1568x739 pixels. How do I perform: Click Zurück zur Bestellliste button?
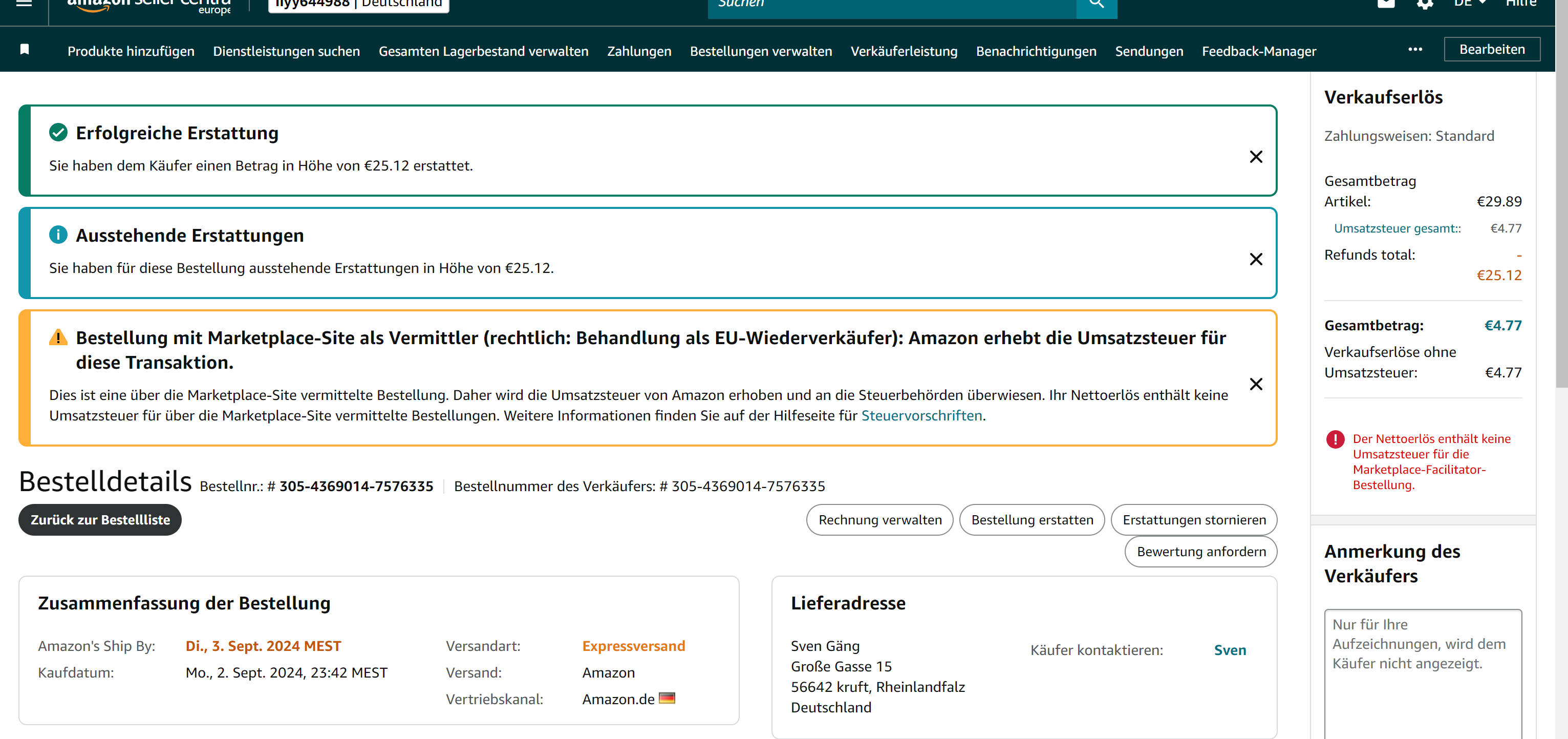tap(100, 520)
